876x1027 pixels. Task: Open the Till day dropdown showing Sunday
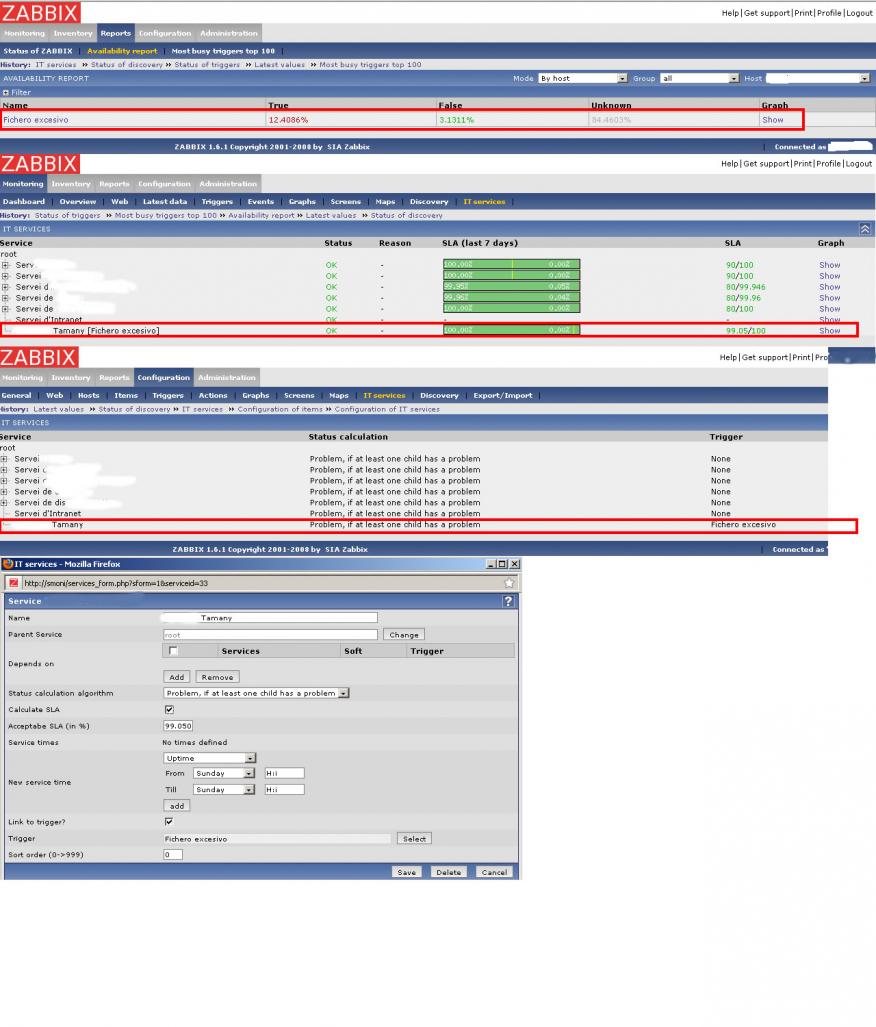[x=223, y=790]
